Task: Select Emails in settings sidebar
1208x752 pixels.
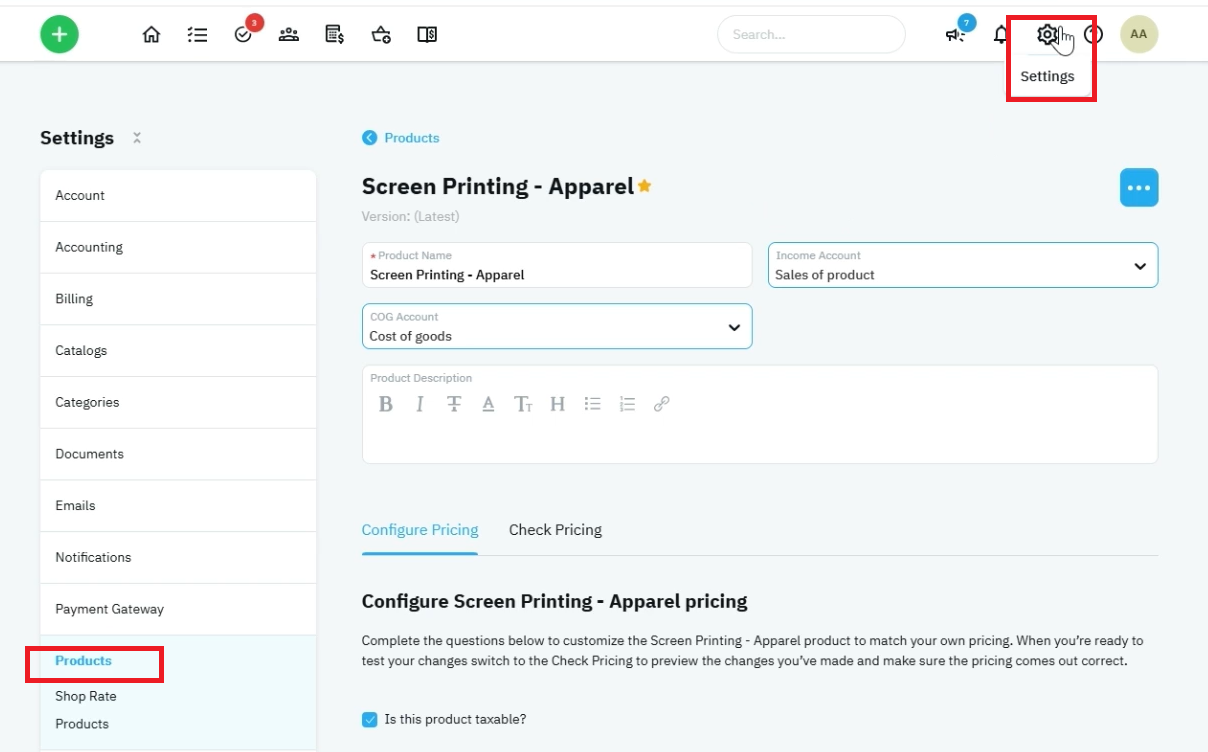Action: (178, 506)
